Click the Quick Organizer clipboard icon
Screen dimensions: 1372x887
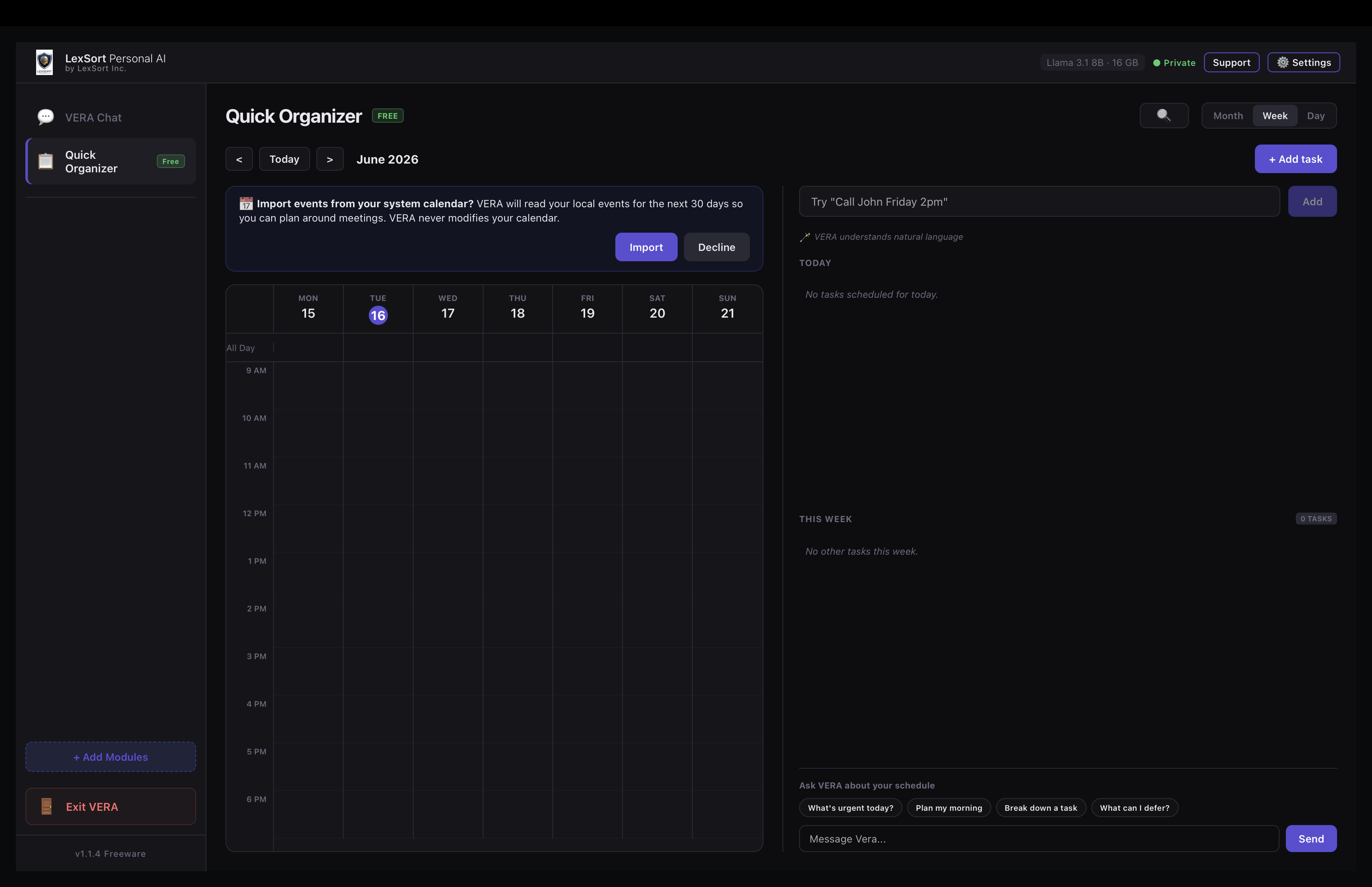click(46, 161)
